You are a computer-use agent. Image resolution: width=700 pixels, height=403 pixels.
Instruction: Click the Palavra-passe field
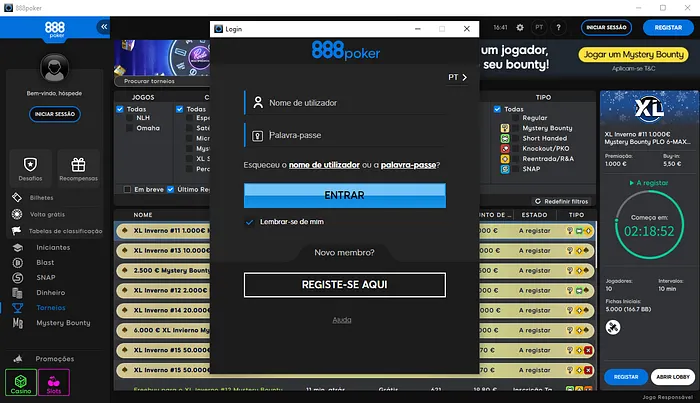345,135
